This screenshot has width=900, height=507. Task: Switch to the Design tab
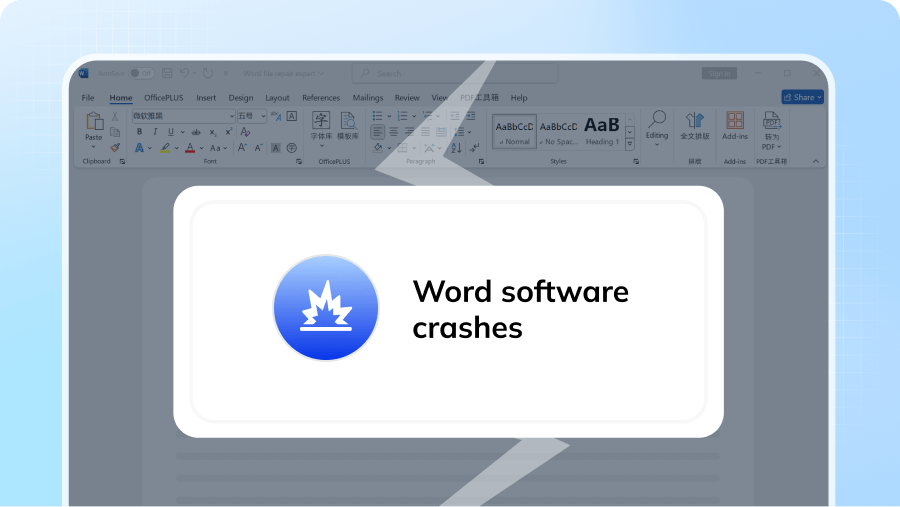[x=240, y=98]
